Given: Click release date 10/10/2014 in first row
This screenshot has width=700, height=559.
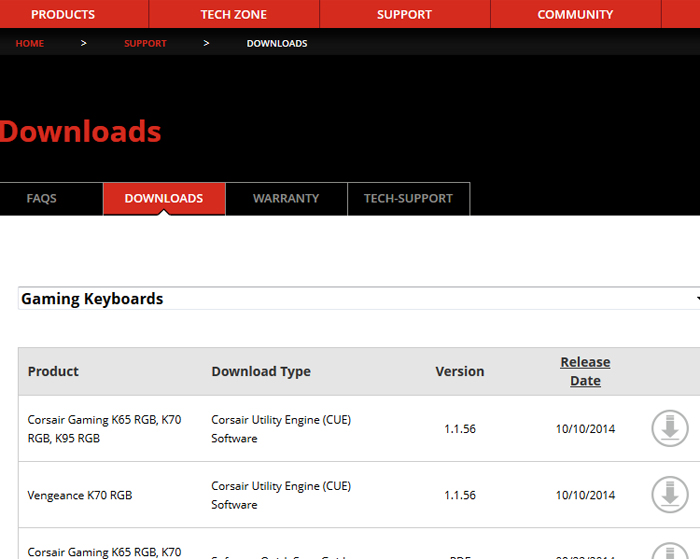Looking at the screenshot, I should tap(585, 429).
